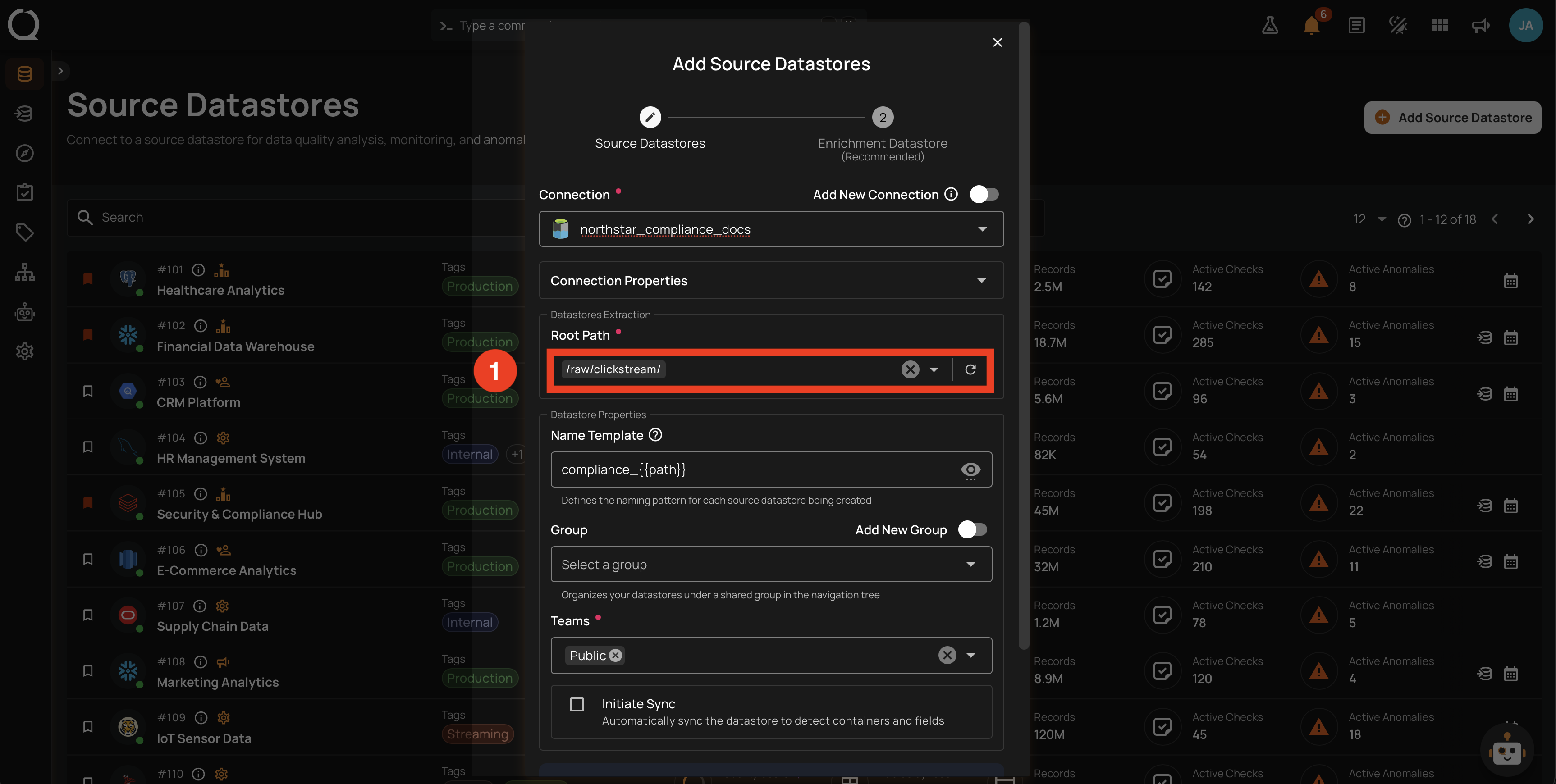Toggle bookmark on HR Management System
This screenshot has height=784, width=1556.
point(87,447)
